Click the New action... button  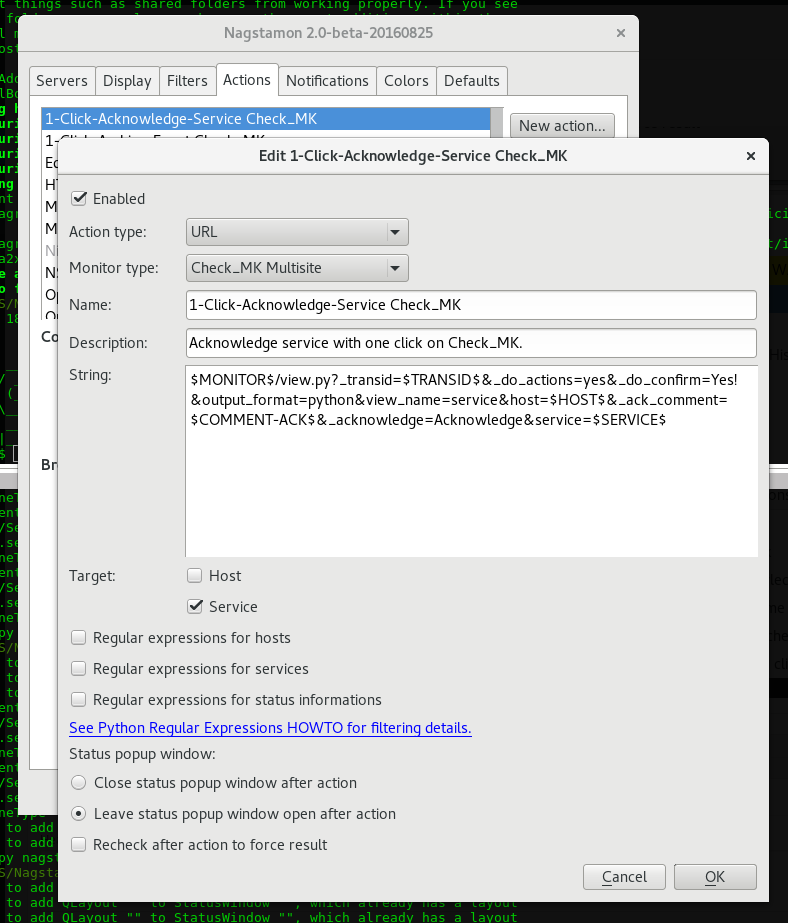[x=561, y=126]
